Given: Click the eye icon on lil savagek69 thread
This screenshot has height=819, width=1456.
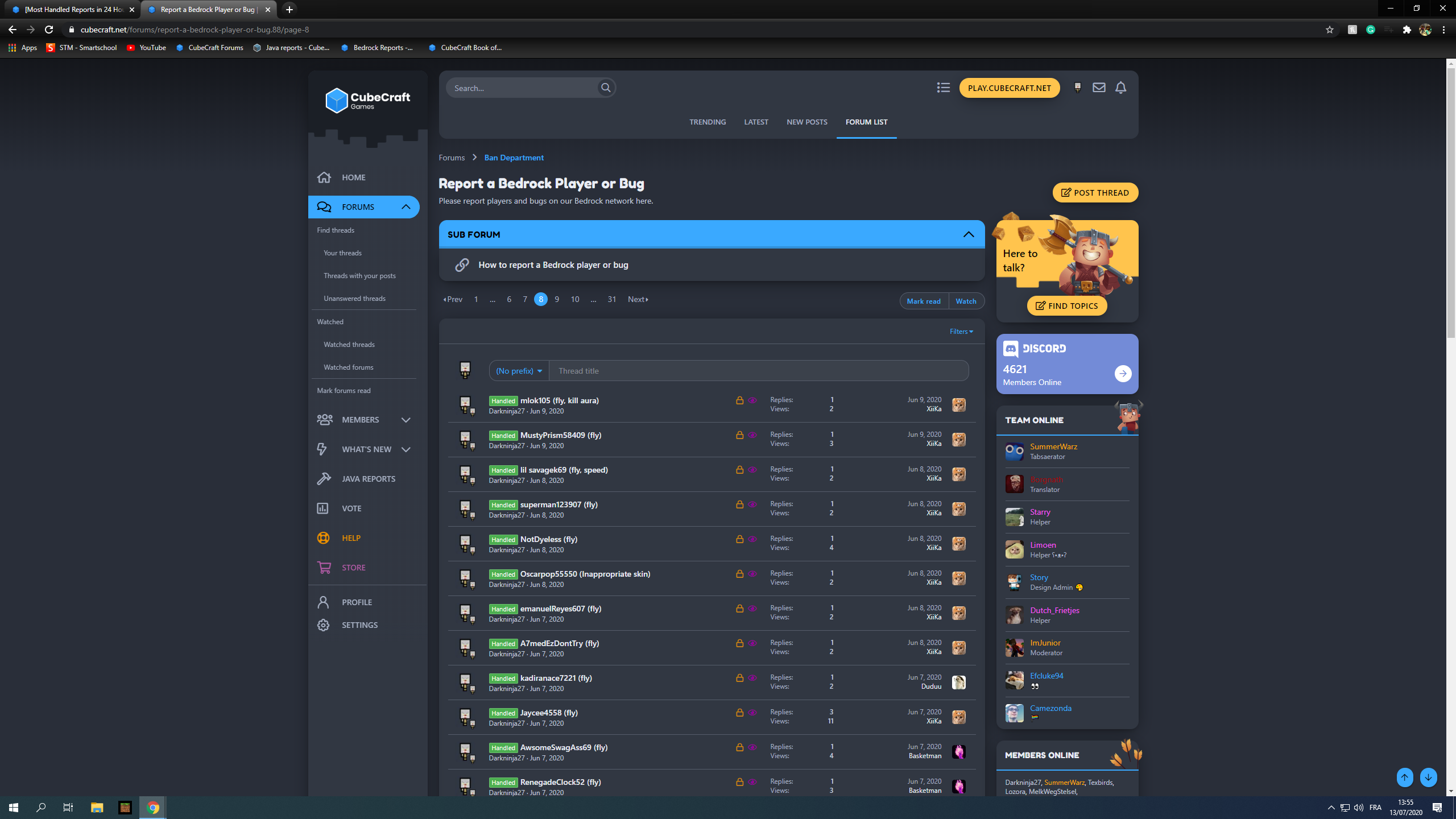Looking at the screenshot, I should point(752,470).
